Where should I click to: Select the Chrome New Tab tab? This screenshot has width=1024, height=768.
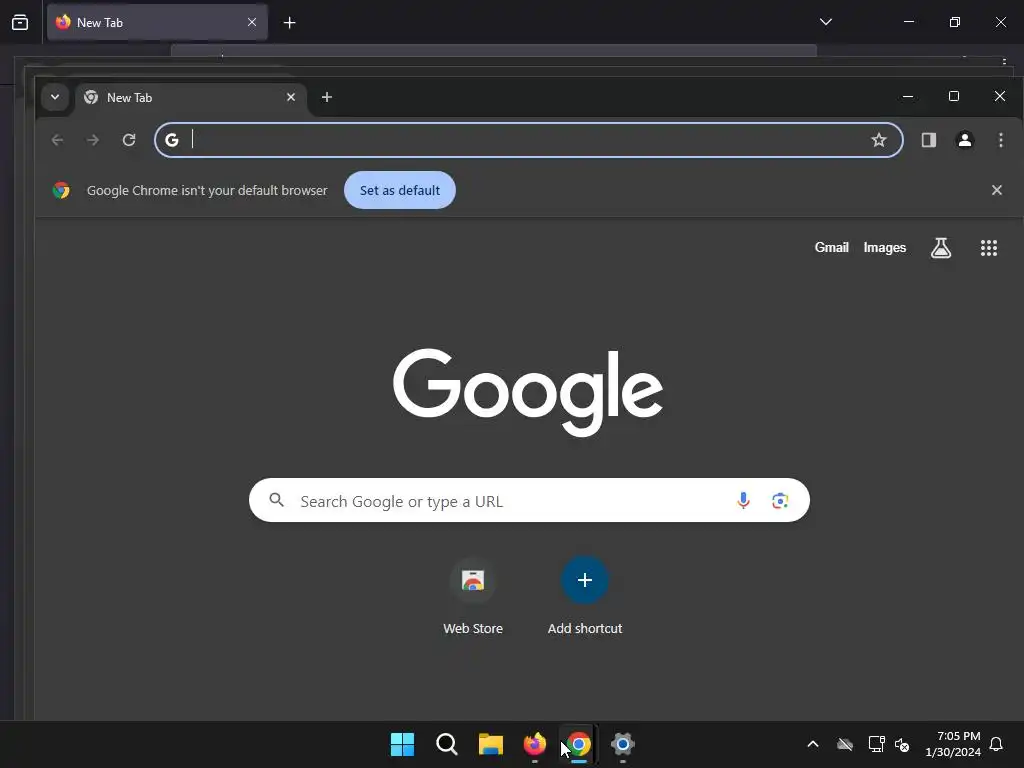[190, 97]
